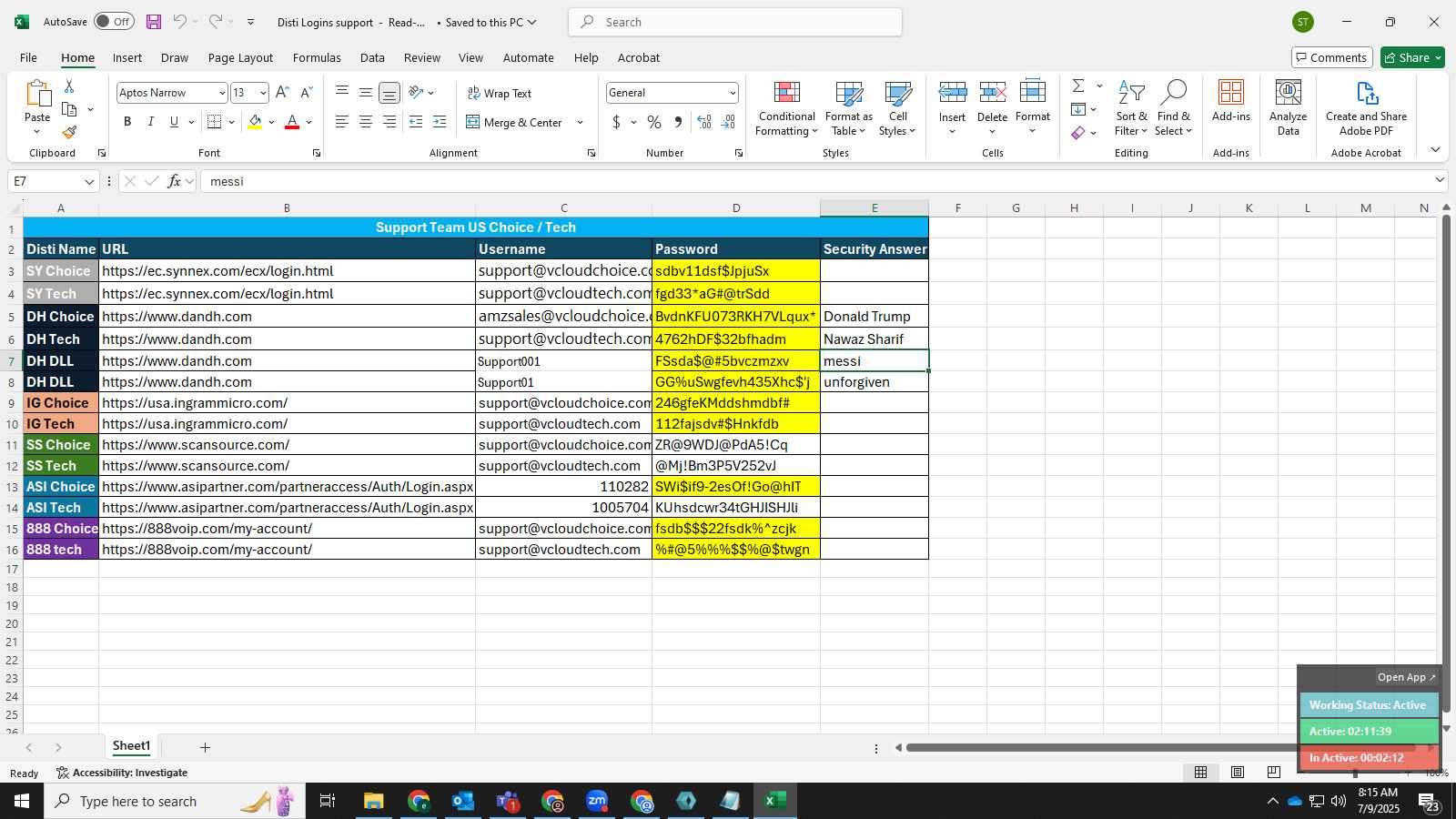Viewport: 1456px width, 819px height.
Task: Open the Name Box dropdown arrow
Action: (89, 181)
